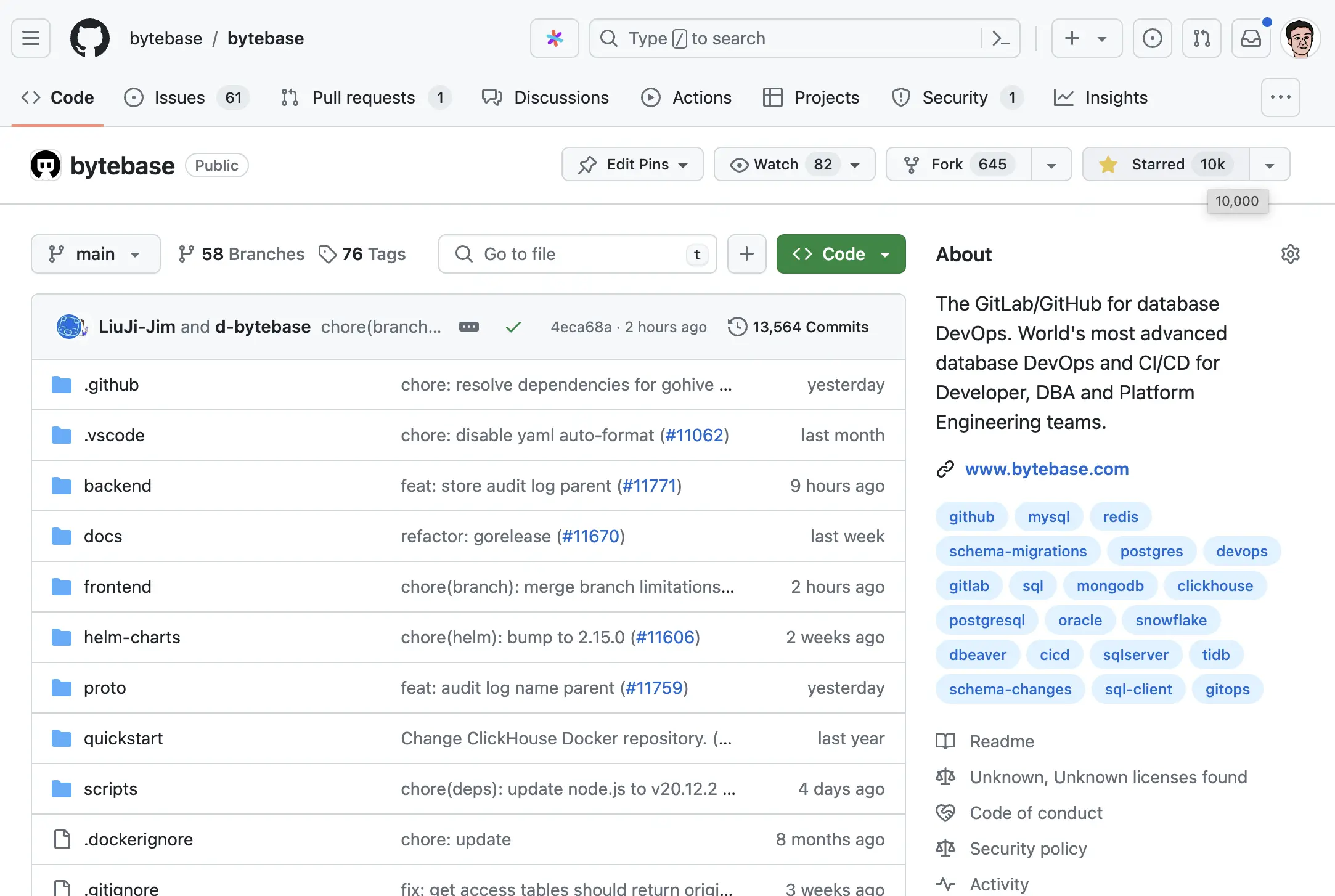This screenshot has height=896, width=1335.
Task: Open notifications inbox icon
Action: [1251, 38]
